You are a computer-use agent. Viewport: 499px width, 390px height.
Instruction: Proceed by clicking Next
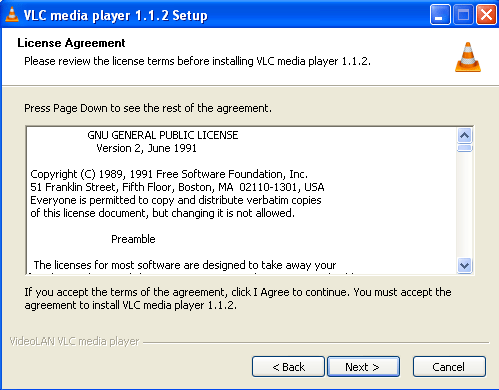coord(363,367)
